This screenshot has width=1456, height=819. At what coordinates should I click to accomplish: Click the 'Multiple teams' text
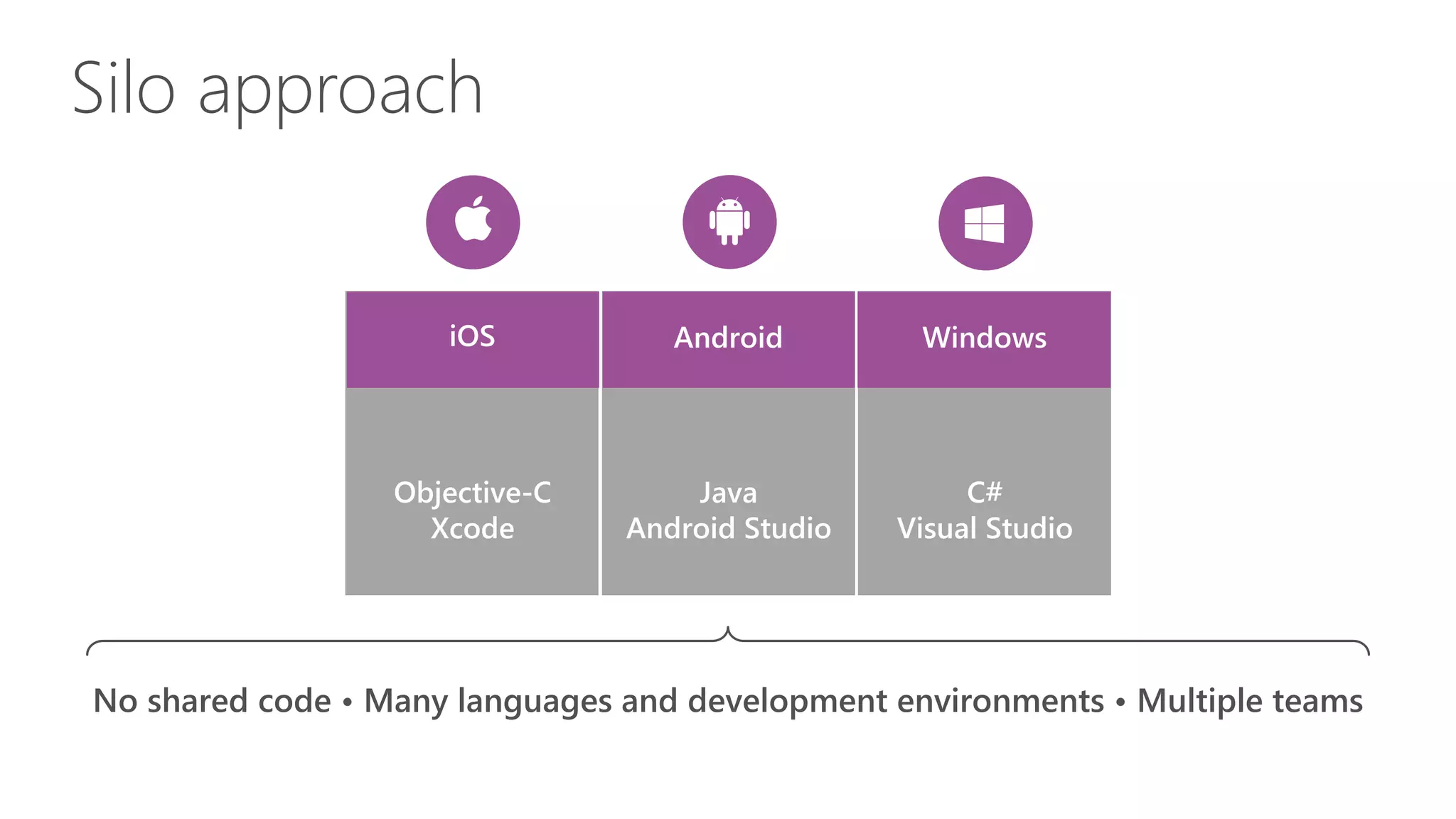click(x=1250, y=702)
